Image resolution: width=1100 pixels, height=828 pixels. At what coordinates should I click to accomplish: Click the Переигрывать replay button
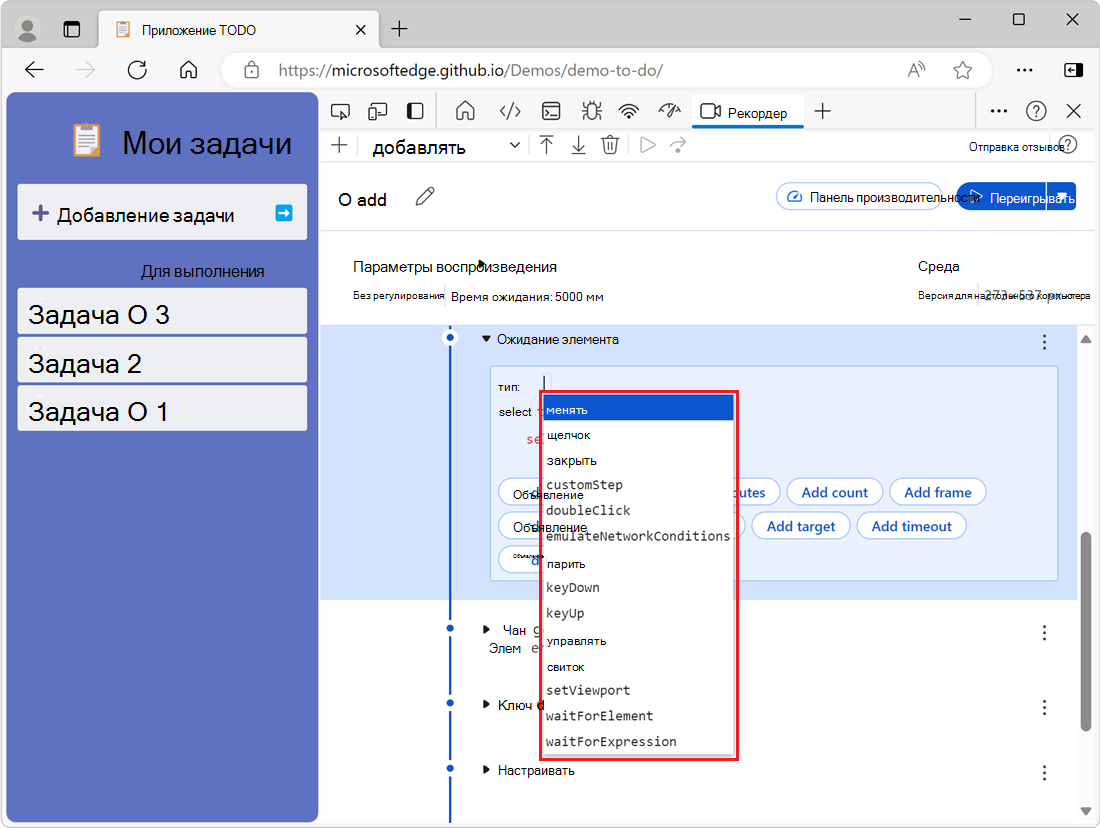pos(1002,198)
